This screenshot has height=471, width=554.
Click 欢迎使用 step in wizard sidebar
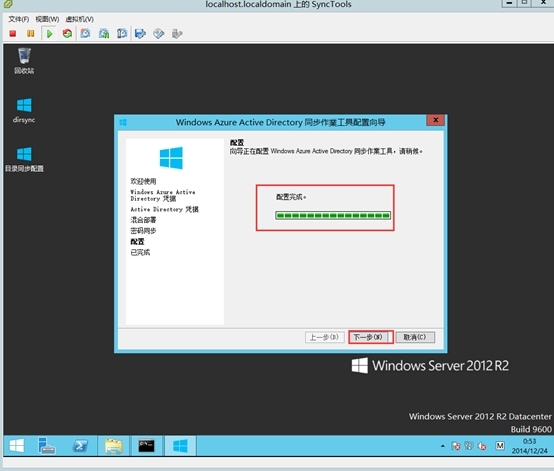point(143,181)
